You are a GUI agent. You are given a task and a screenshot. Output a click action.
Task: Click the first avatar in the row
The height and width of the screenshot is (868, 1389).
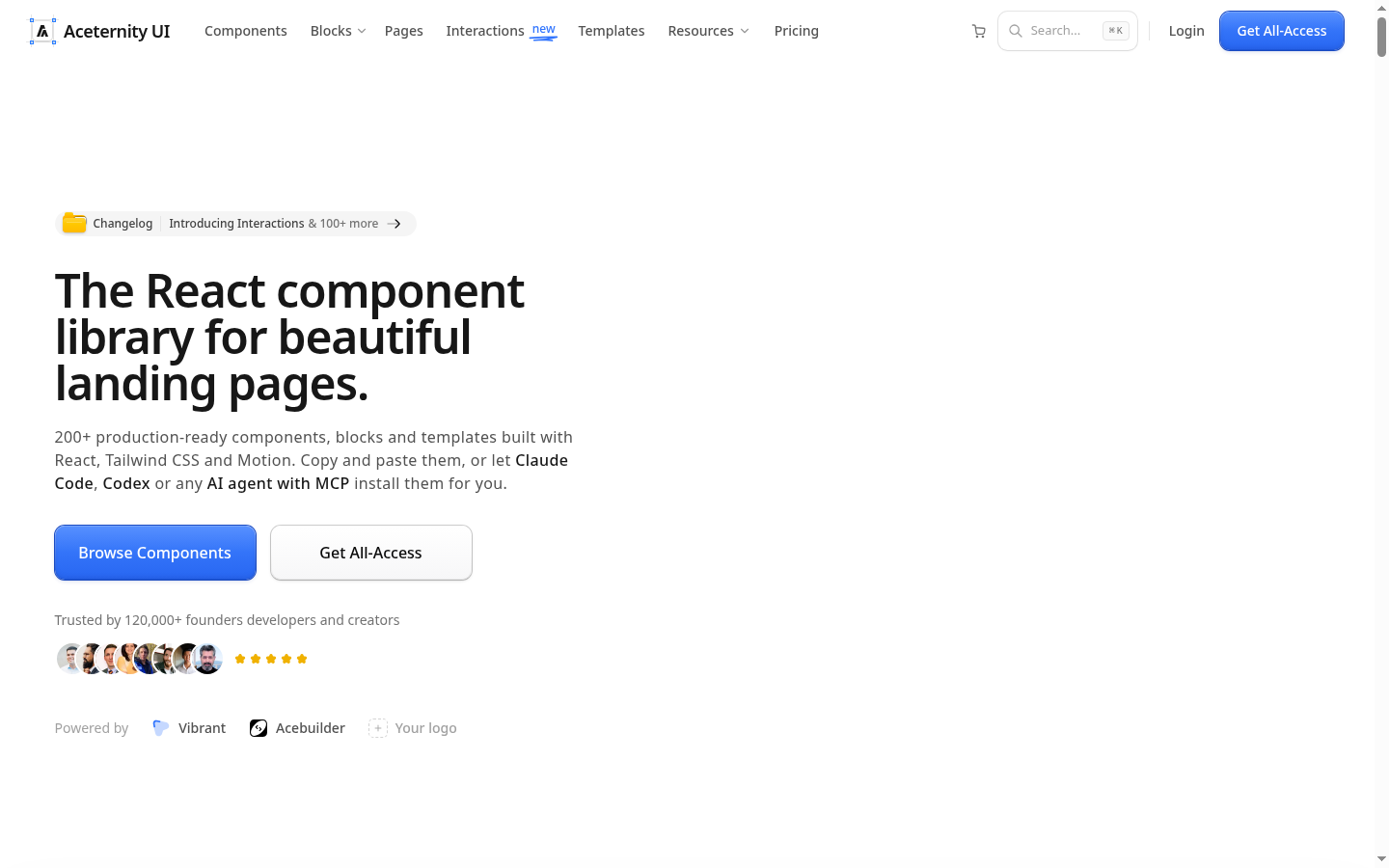tap(70, 659)
